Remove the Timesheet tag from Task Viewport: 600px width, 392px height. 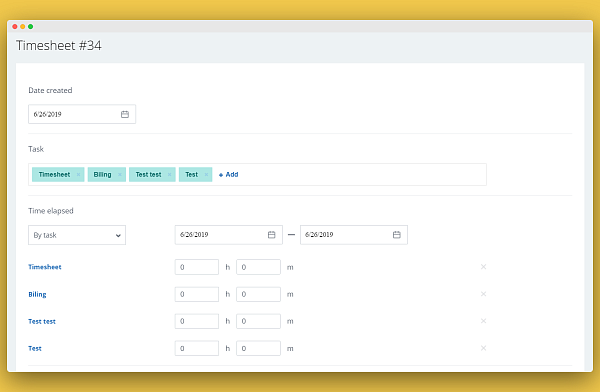point(78,175)
